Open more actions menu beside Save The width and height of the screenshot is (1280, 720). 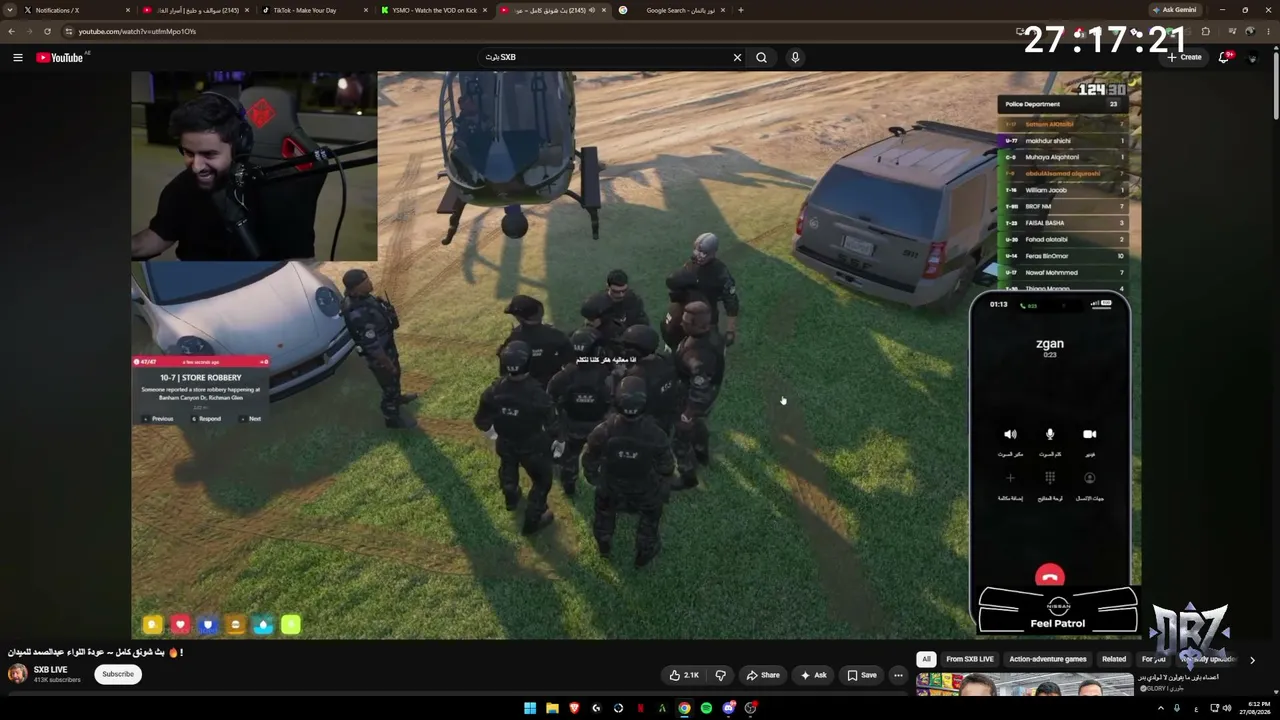898,675
